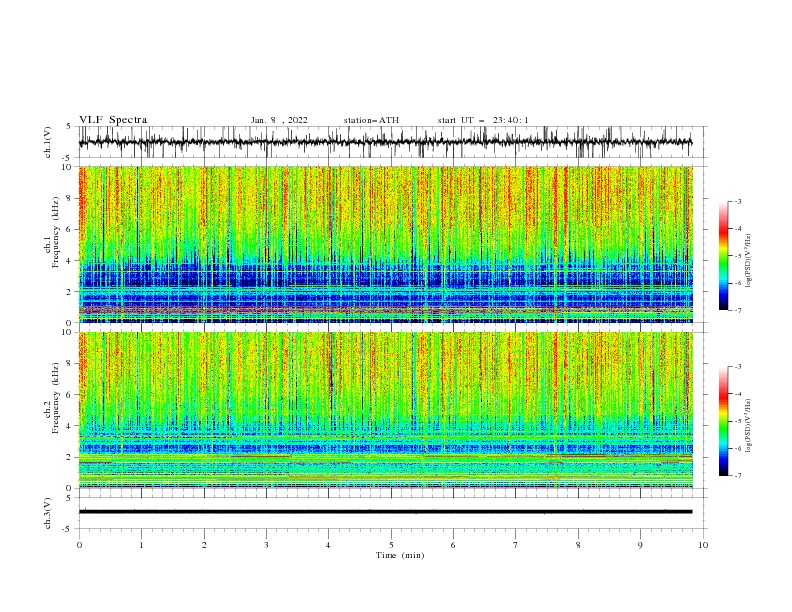Click the ch.3(V) flat waveform trace

coord(385,512)
